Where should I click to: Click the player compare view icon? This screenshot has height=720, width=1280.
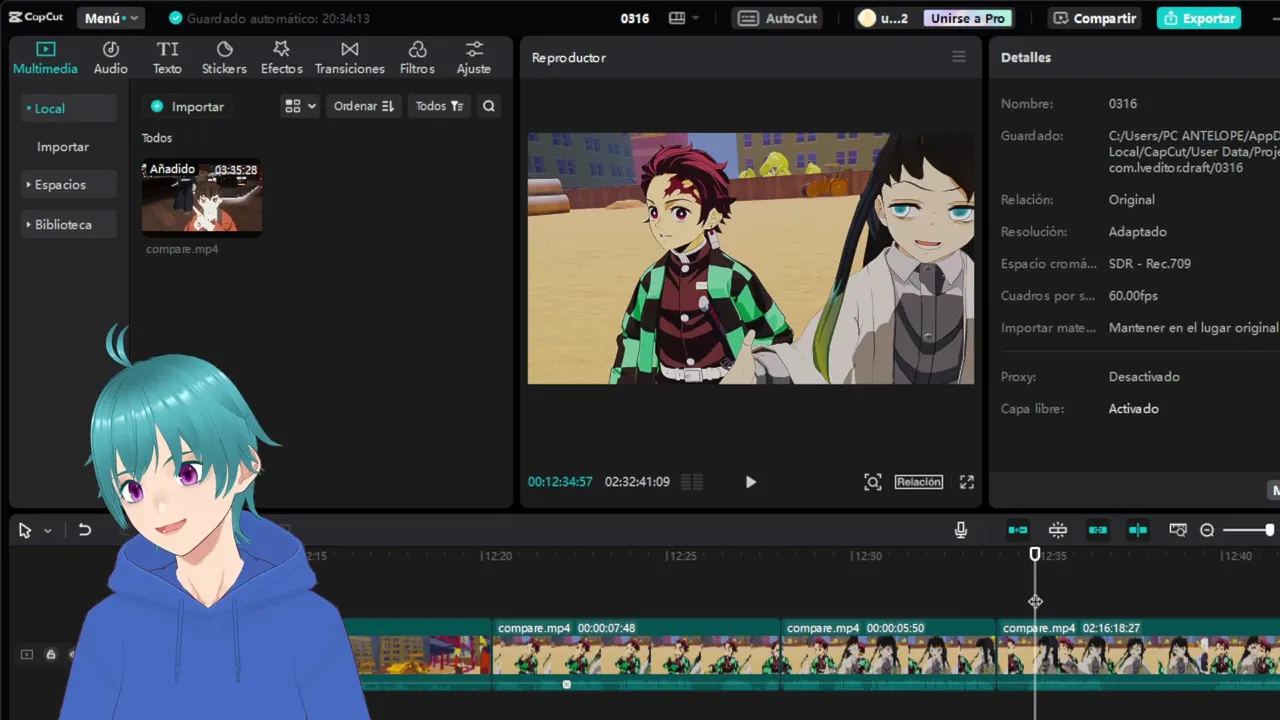[692, 482]
